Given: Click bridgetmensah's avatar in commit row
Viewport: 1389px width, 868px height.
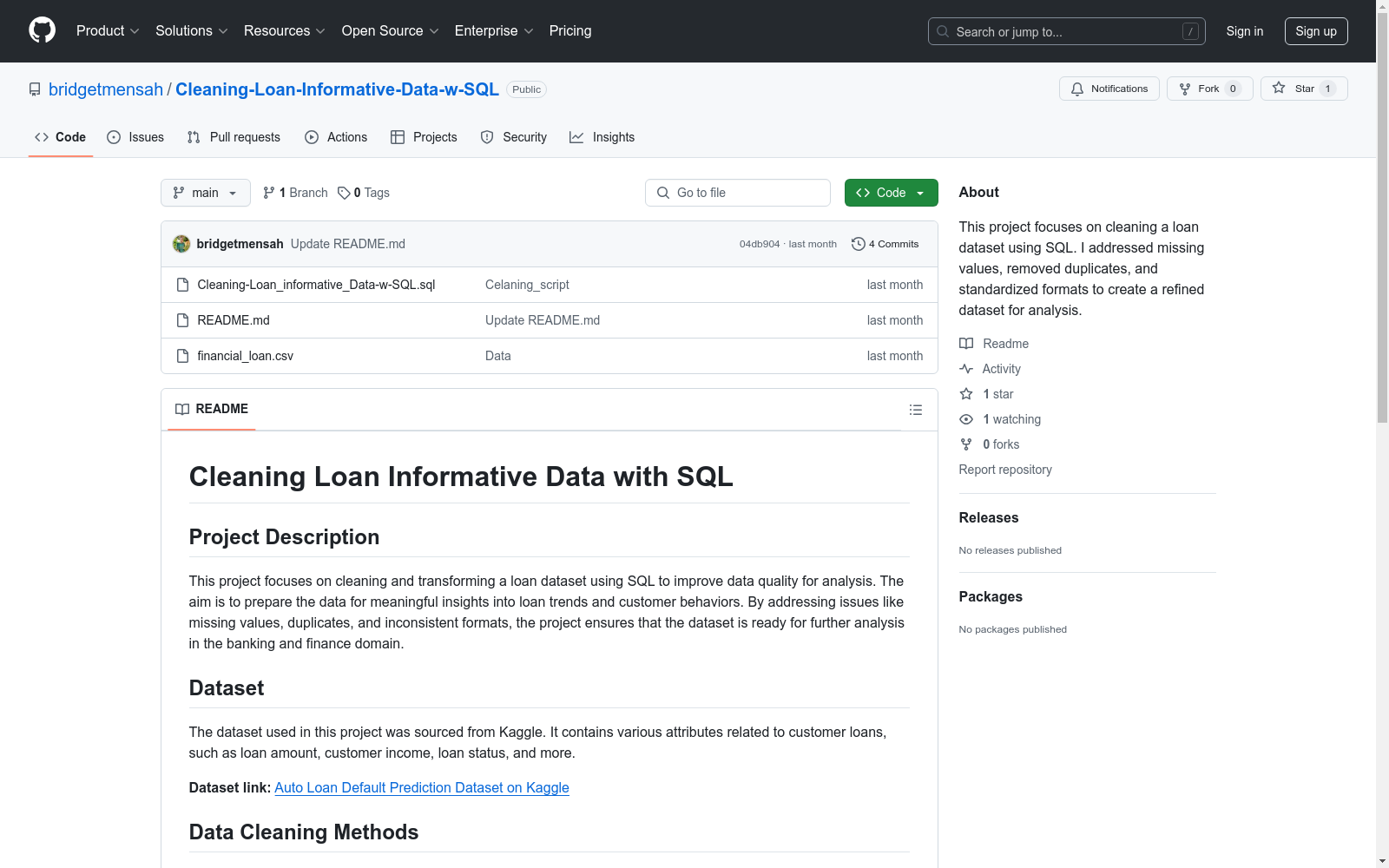Looking at the screenshot, I should (x=181, y=244).
